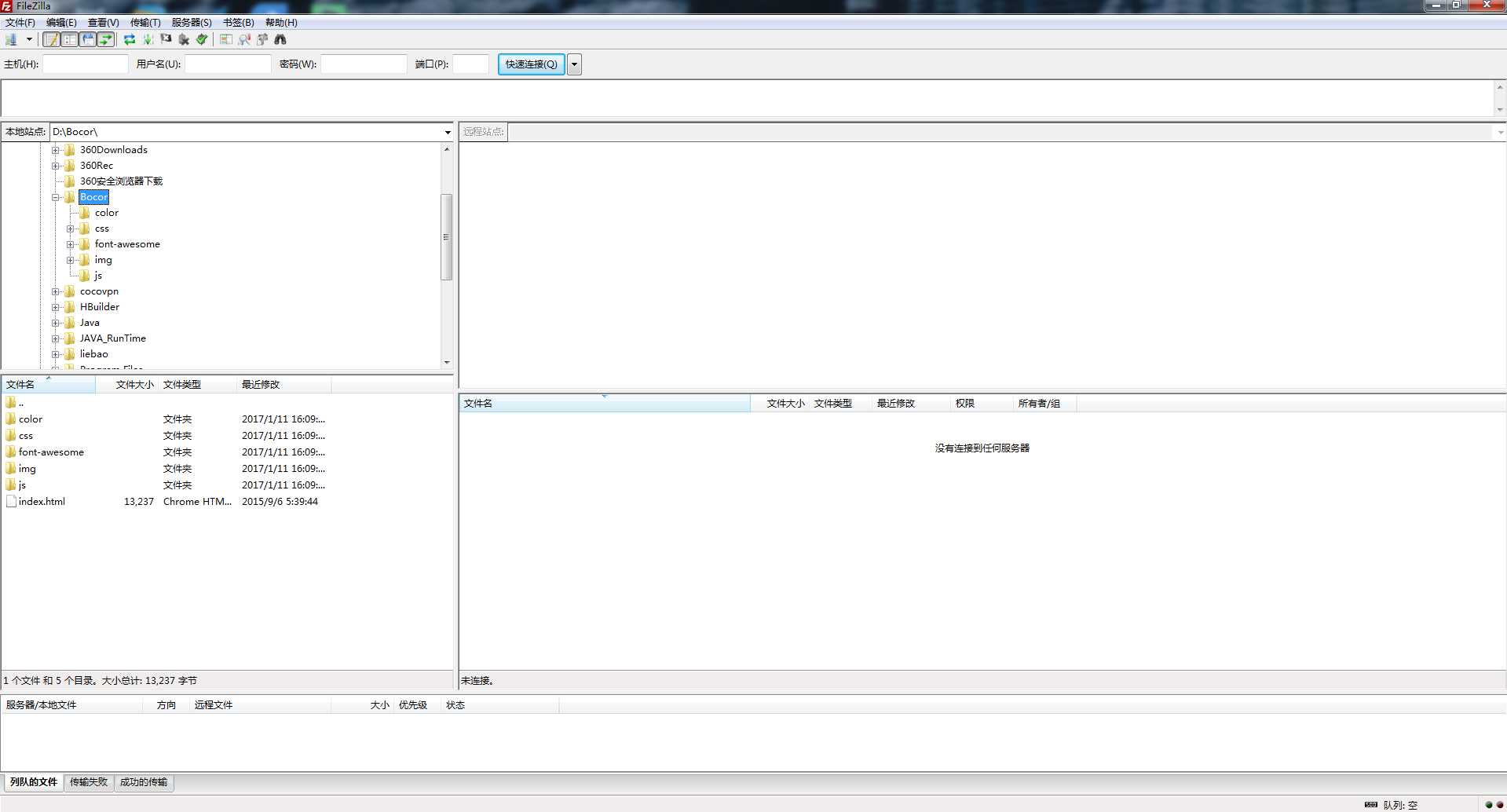This screenshot has width=1507, height=812.
Task: Toggle the local directory tree view
Action: click(70, 39)
